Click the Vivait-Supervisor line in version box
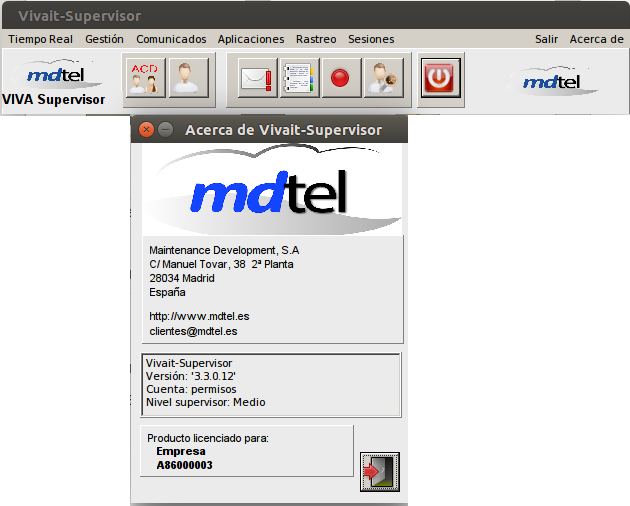This screenshot has height=506, width=630. click(x=189, y=363)
